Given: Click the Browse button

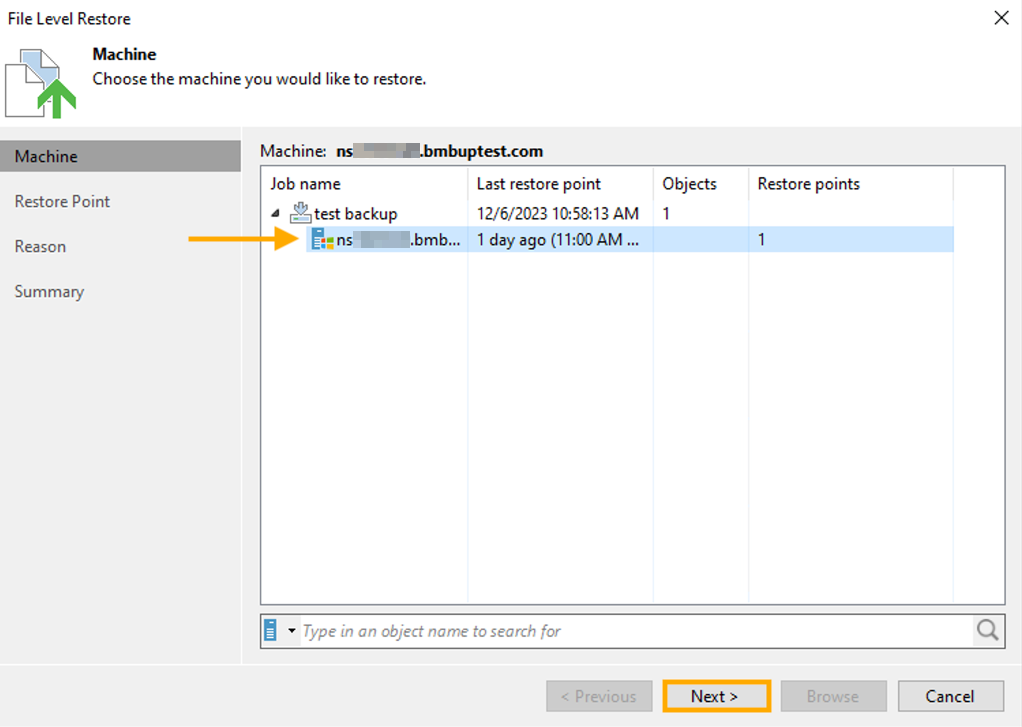Looking at the screenshot, I should pos(832,696).
